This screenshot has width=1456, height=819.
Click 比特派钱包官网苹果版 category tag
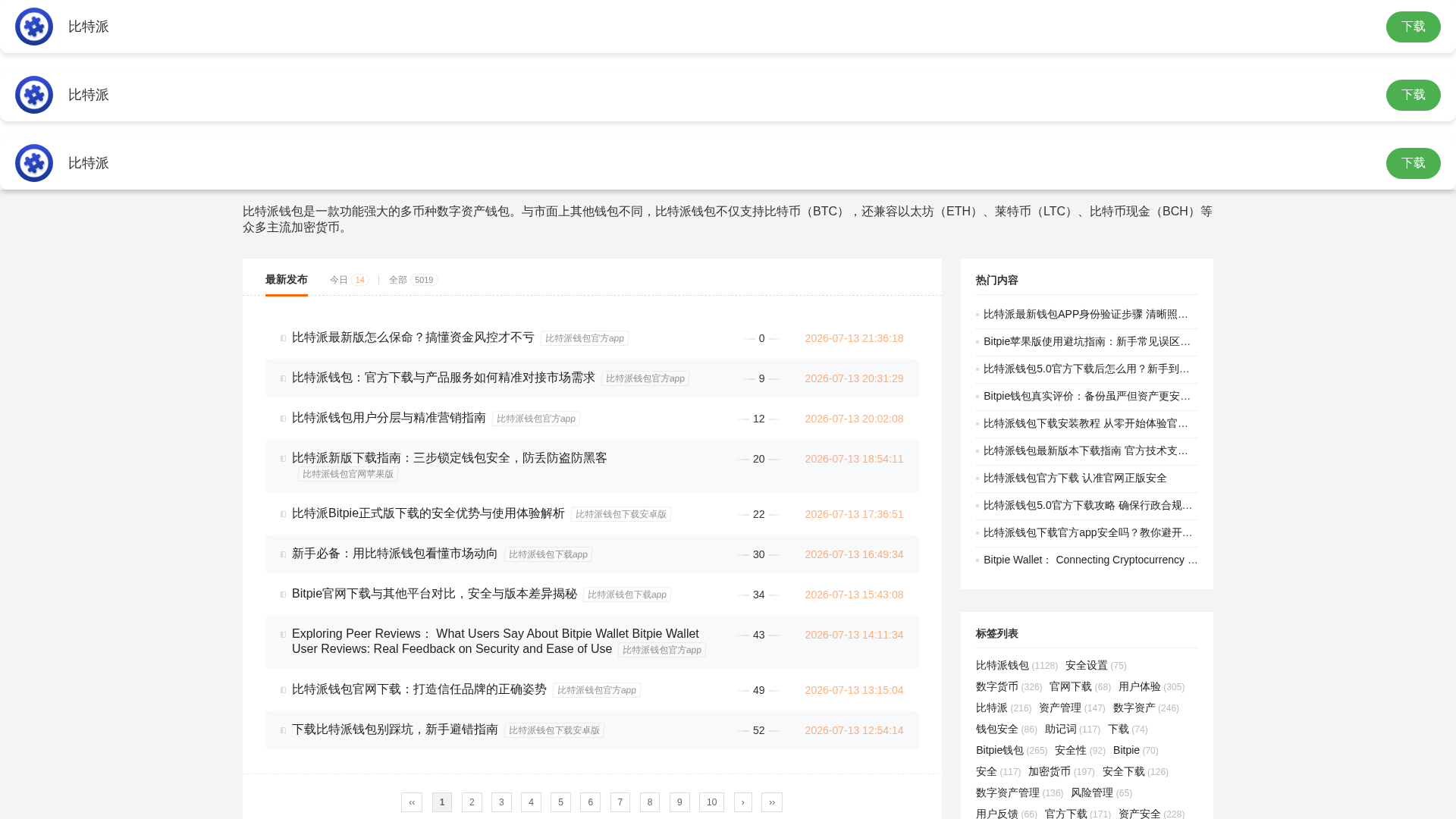pyautogui.click(x=348, y=474)
